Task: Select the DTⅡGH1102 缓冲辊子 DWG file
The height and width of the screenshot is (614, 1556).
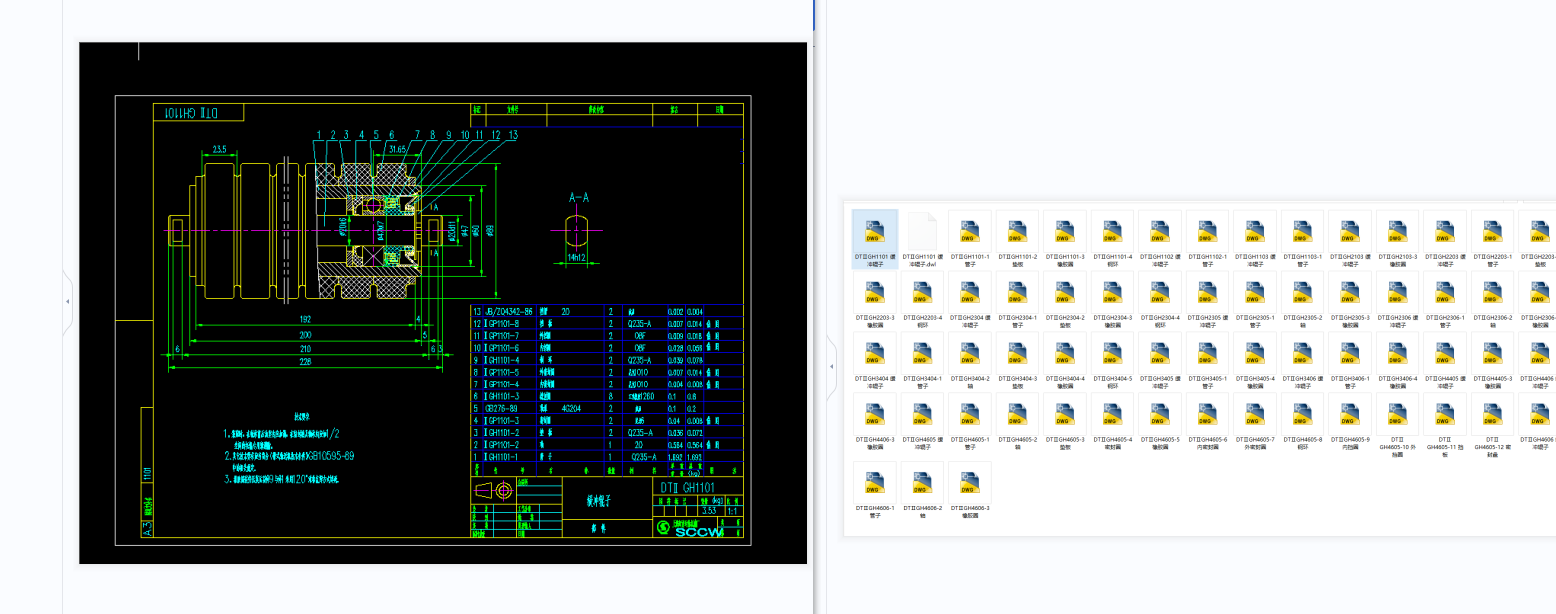Action: pos(1160,239)
